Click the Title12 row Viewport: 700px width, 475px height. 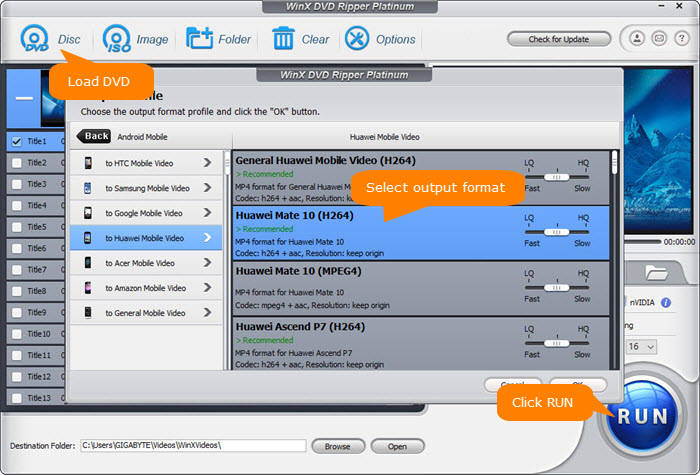[36, 377]
